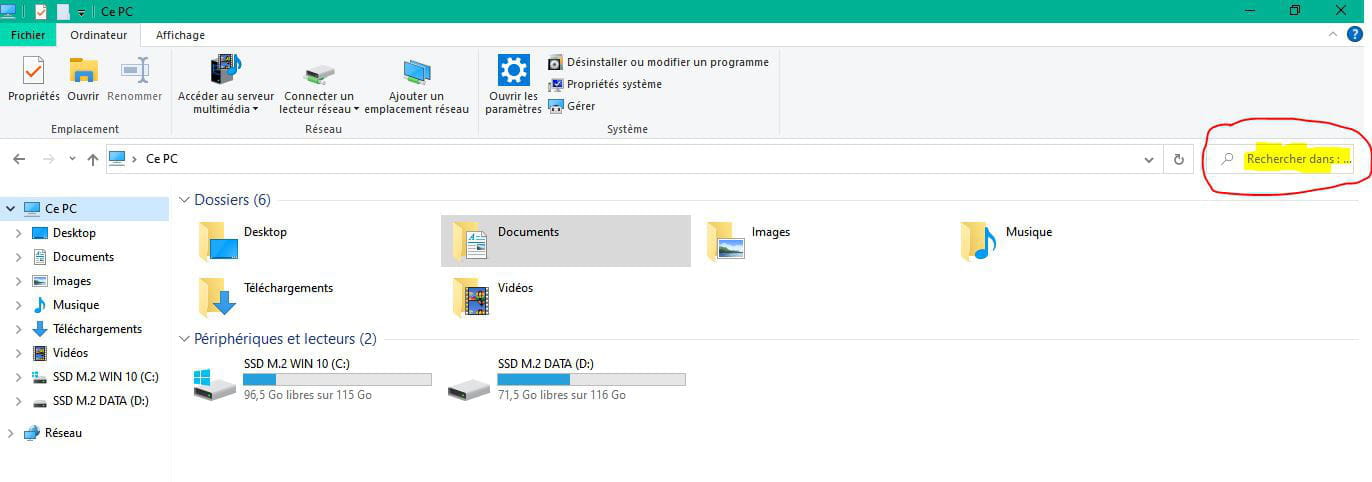Click Ouvrir les paramètres gear icon

(x=513, y=72)
